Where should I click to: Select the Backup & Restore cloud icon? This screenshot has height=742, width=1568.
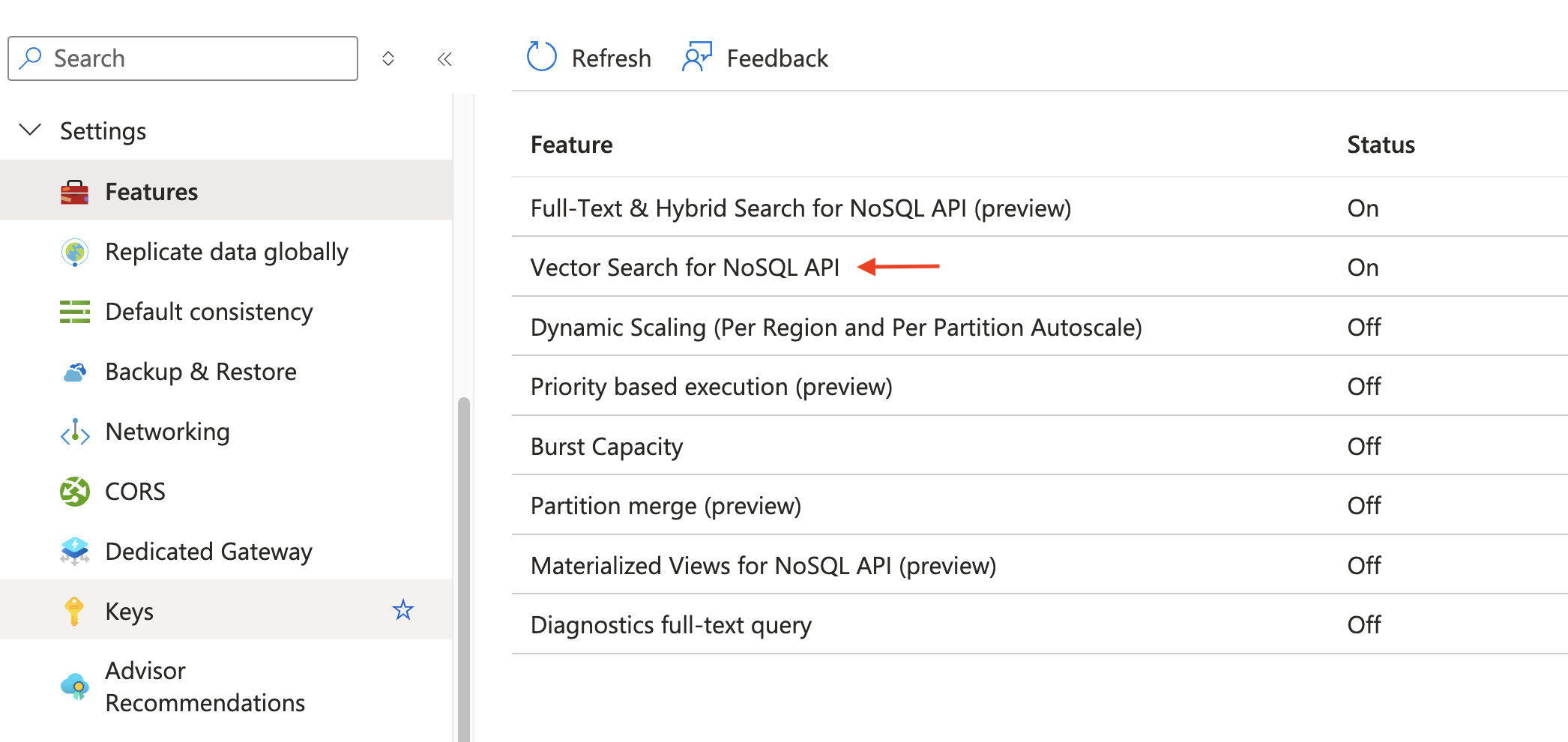pos(74,371)
